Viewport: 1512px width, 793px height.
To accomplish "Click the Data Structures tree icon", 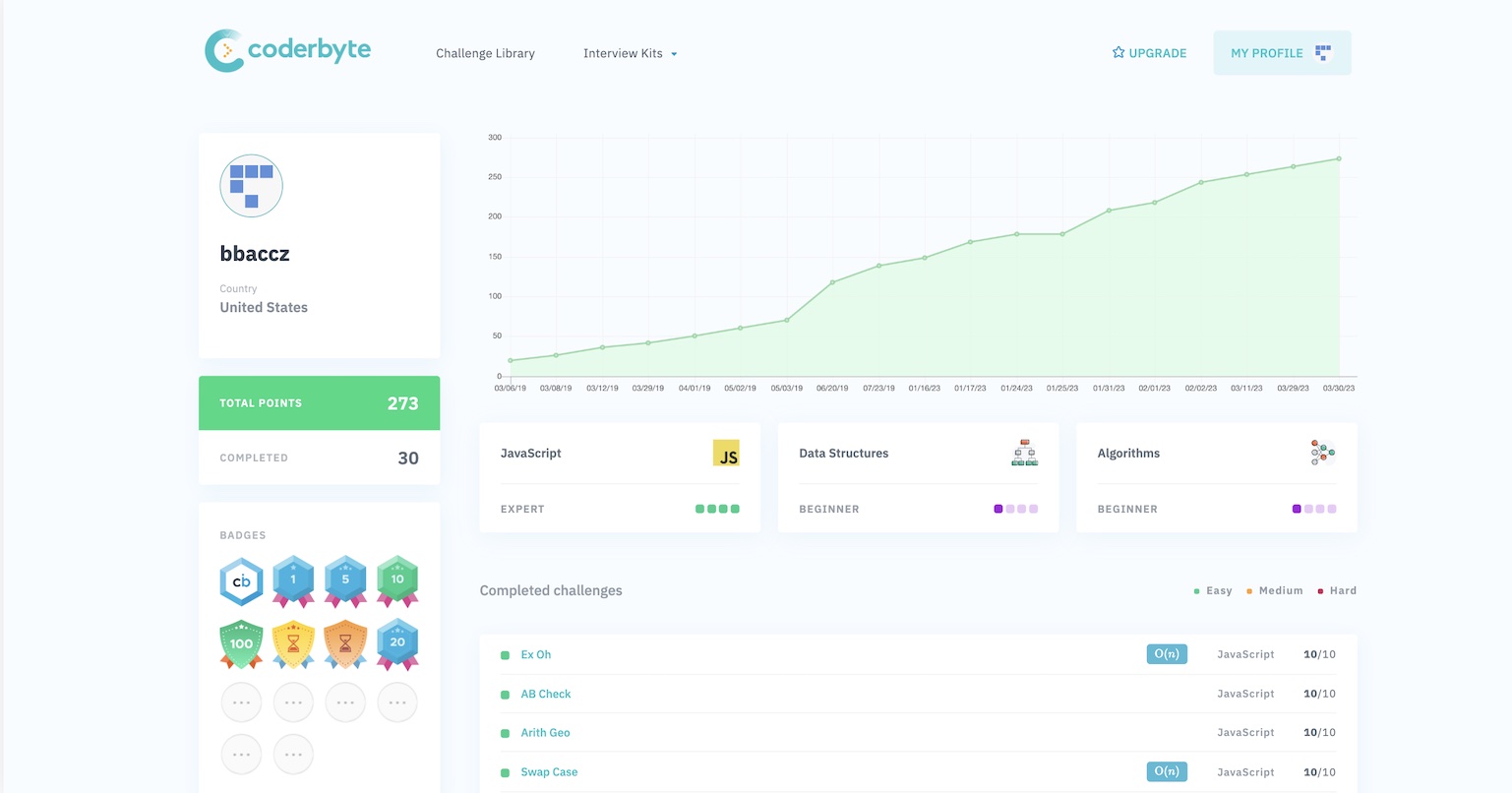I will coord(1024,453).
